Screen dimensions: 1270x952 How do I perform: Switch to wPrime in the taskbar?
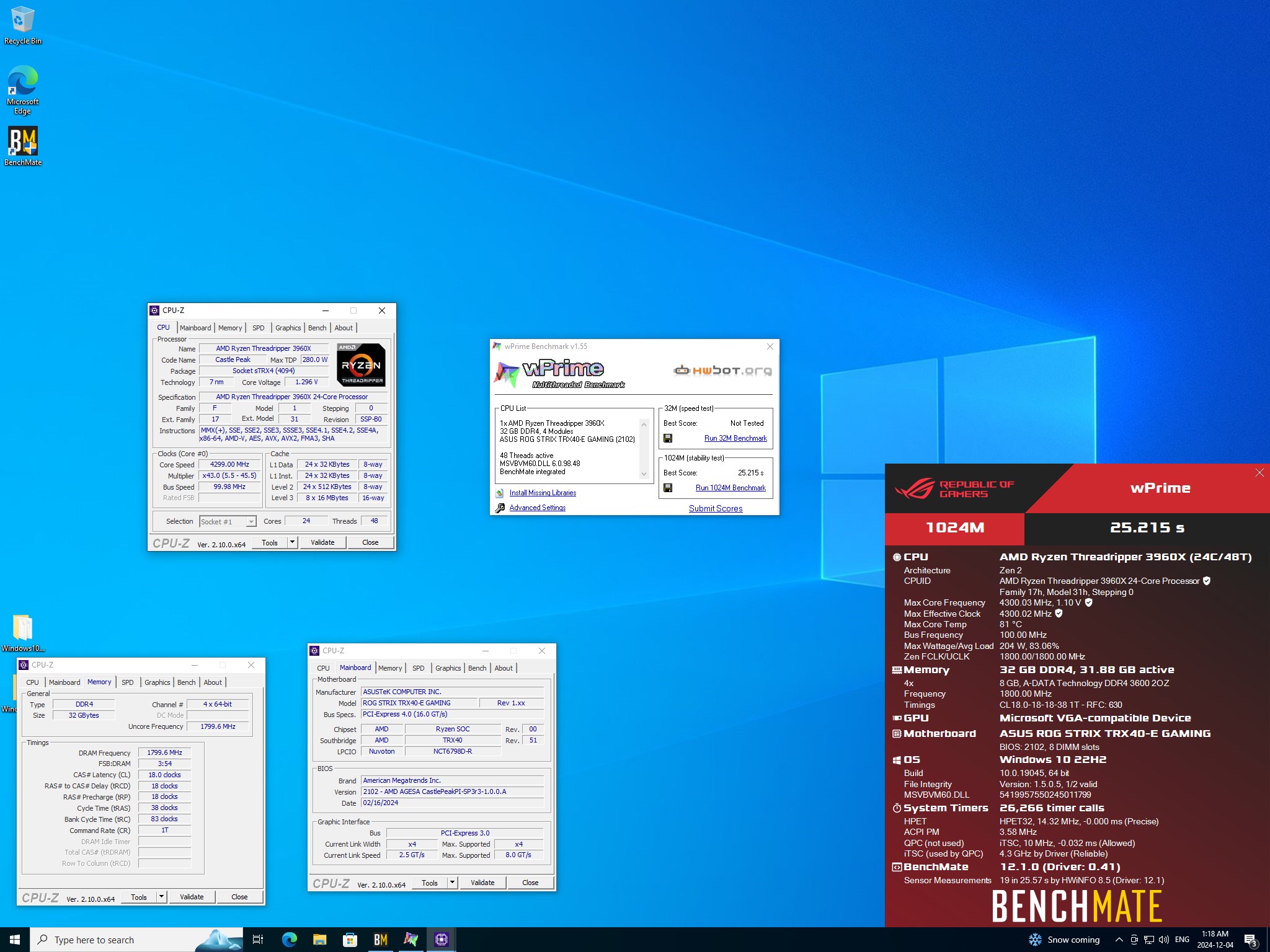point(411,940)
